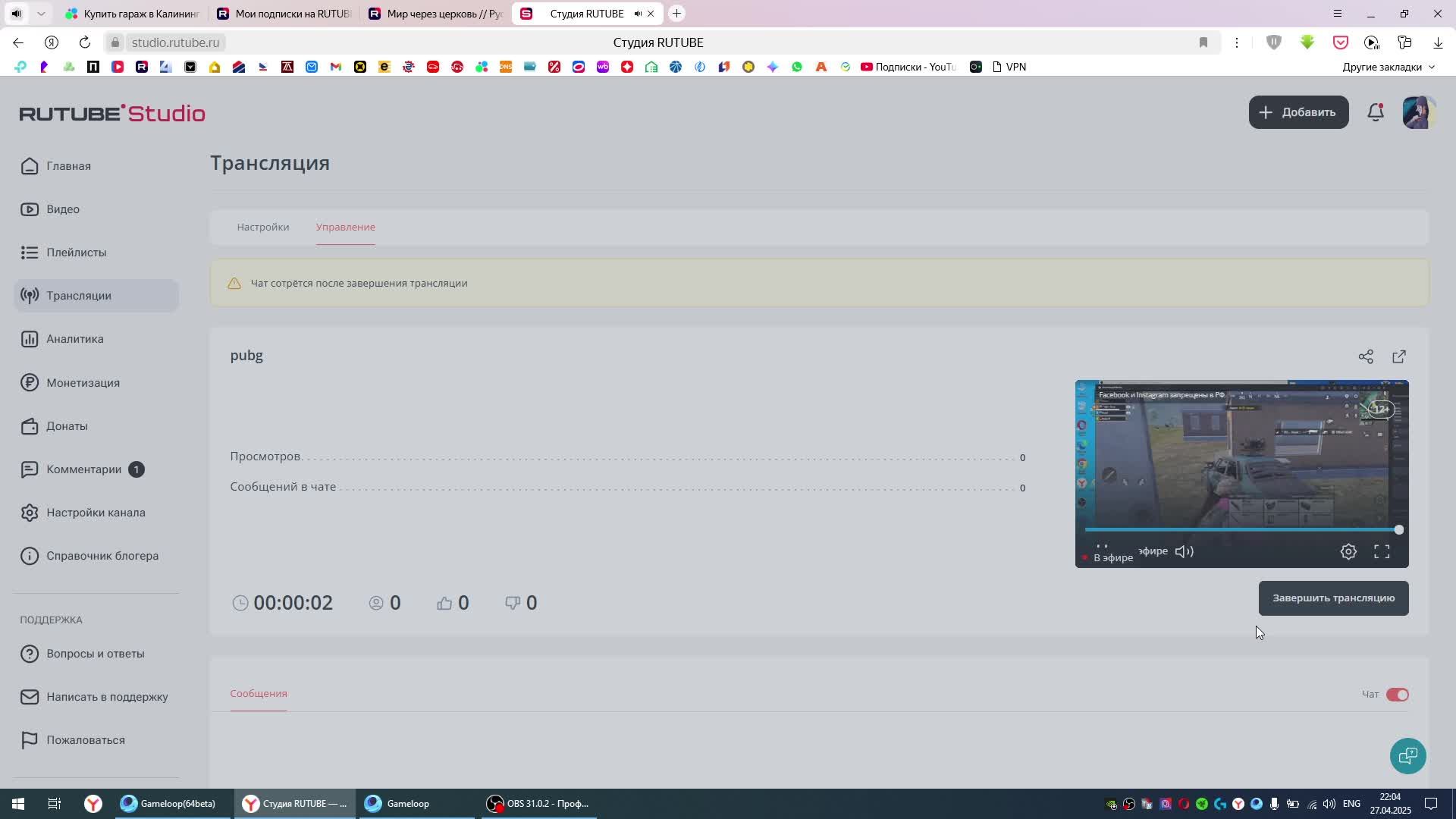
Task: Click the pubg stream video thumbnail
Action: point(1241,463)
